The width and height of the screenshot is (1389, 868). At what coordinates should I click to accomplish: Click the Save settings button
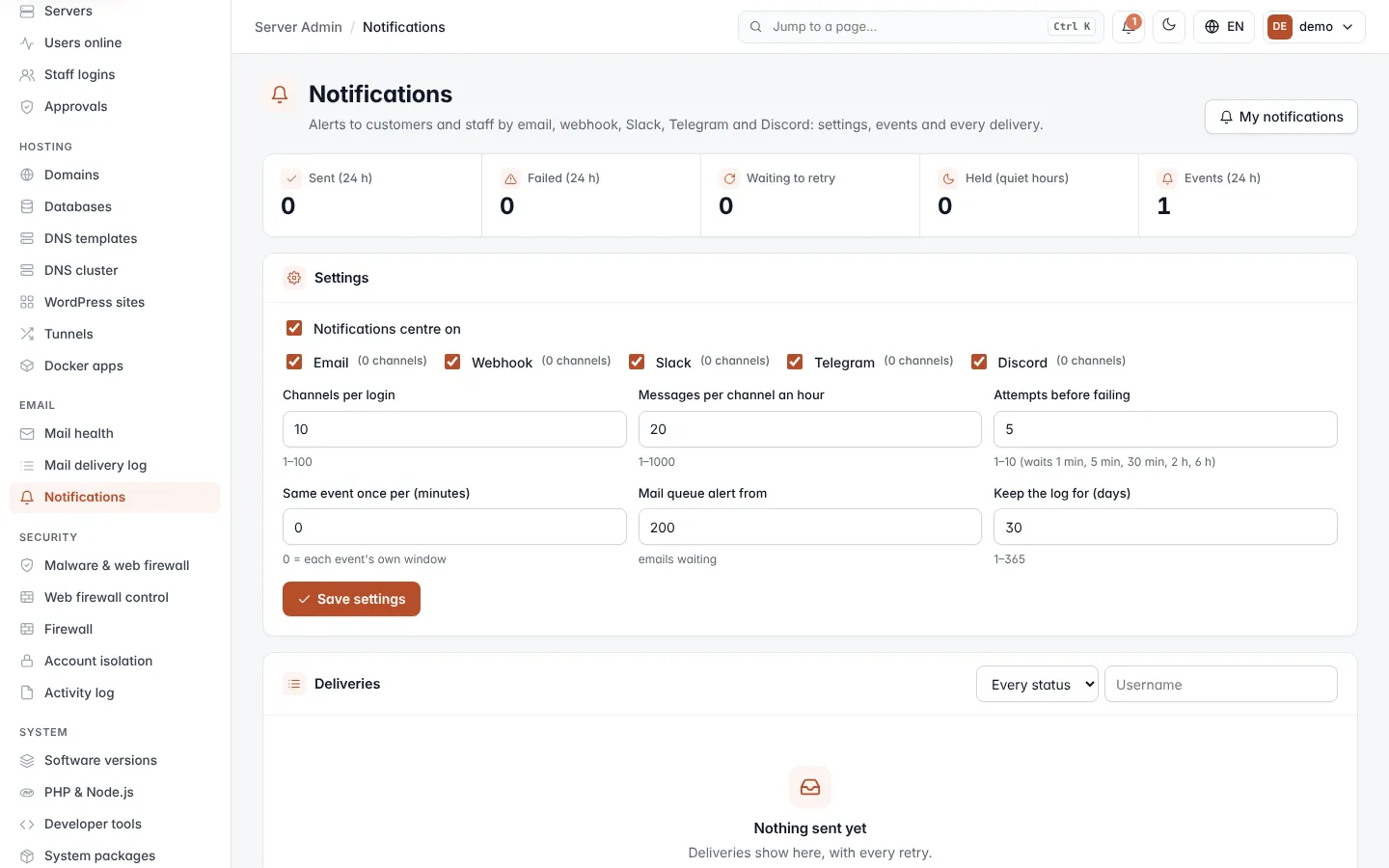pyautogui.click(x=351, y=599)
